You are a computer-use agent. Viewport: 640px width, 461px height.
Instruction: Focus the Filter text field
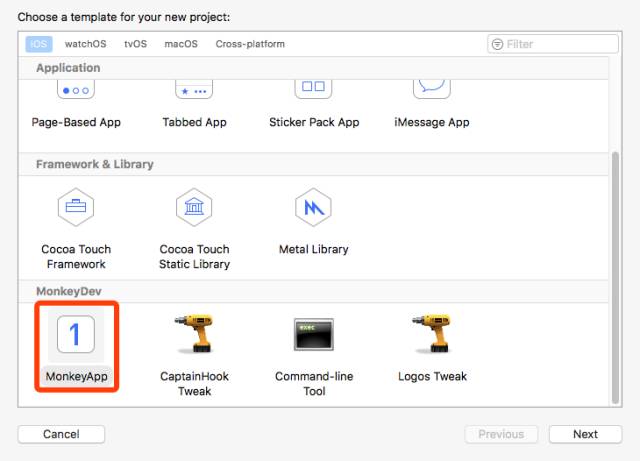[x=553, y=44]
